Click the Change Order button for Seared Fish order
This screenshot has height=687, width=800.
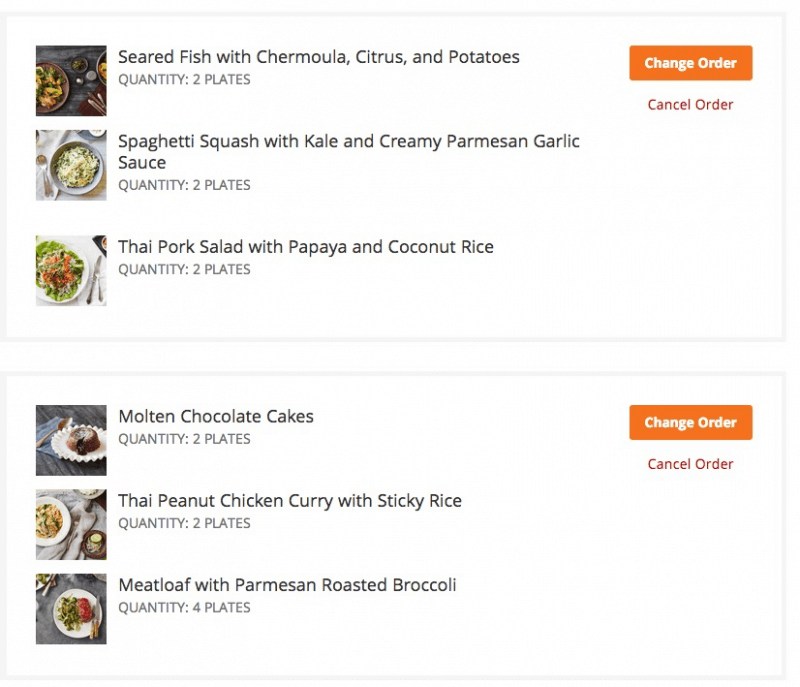tap(690, 63)
